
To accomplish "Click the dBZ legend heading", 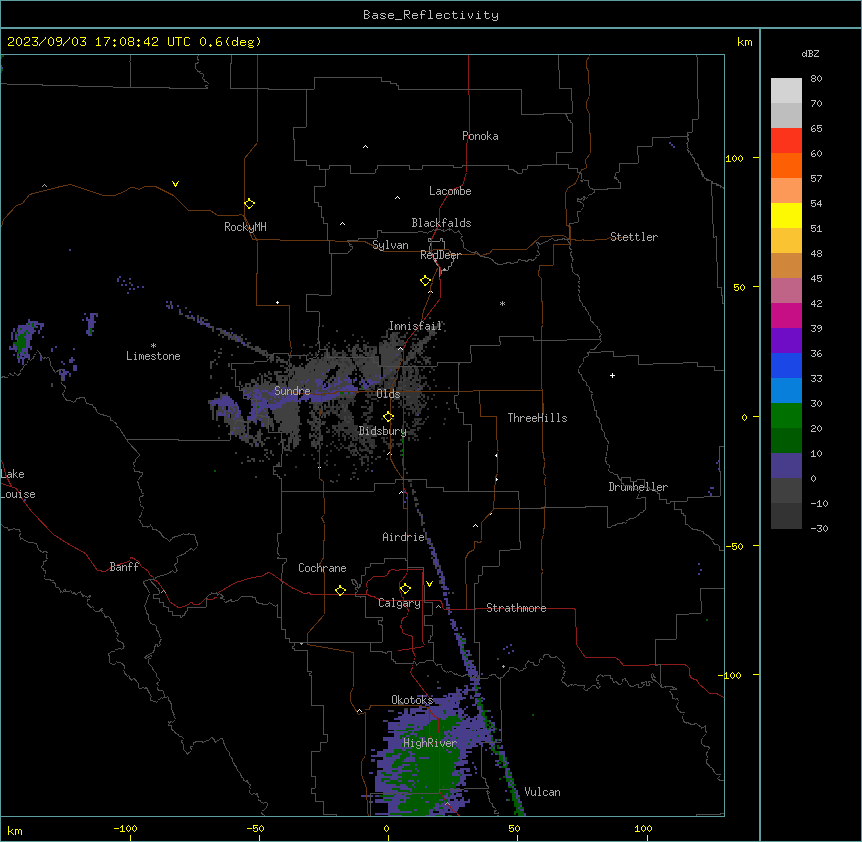I will 810,53.
